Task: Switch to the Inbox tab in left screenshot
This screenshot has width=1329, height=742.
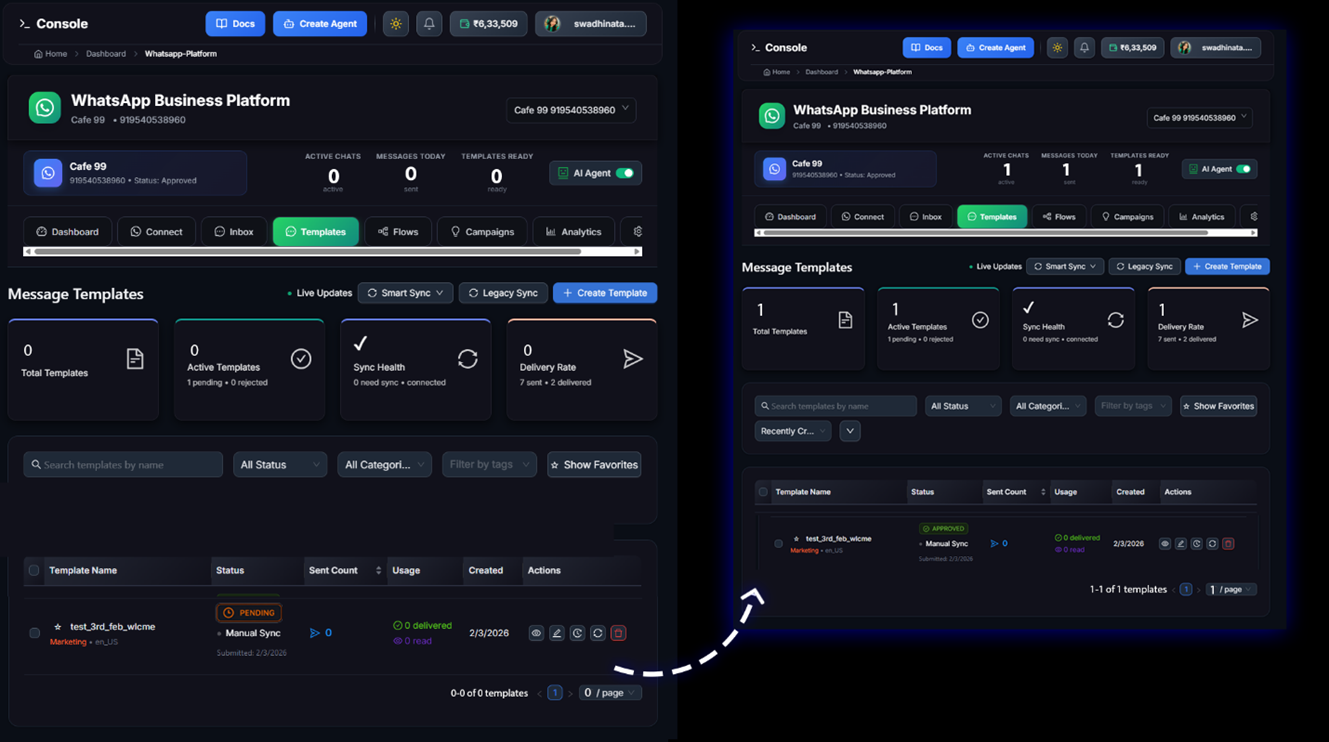Action: pos(233,232)
